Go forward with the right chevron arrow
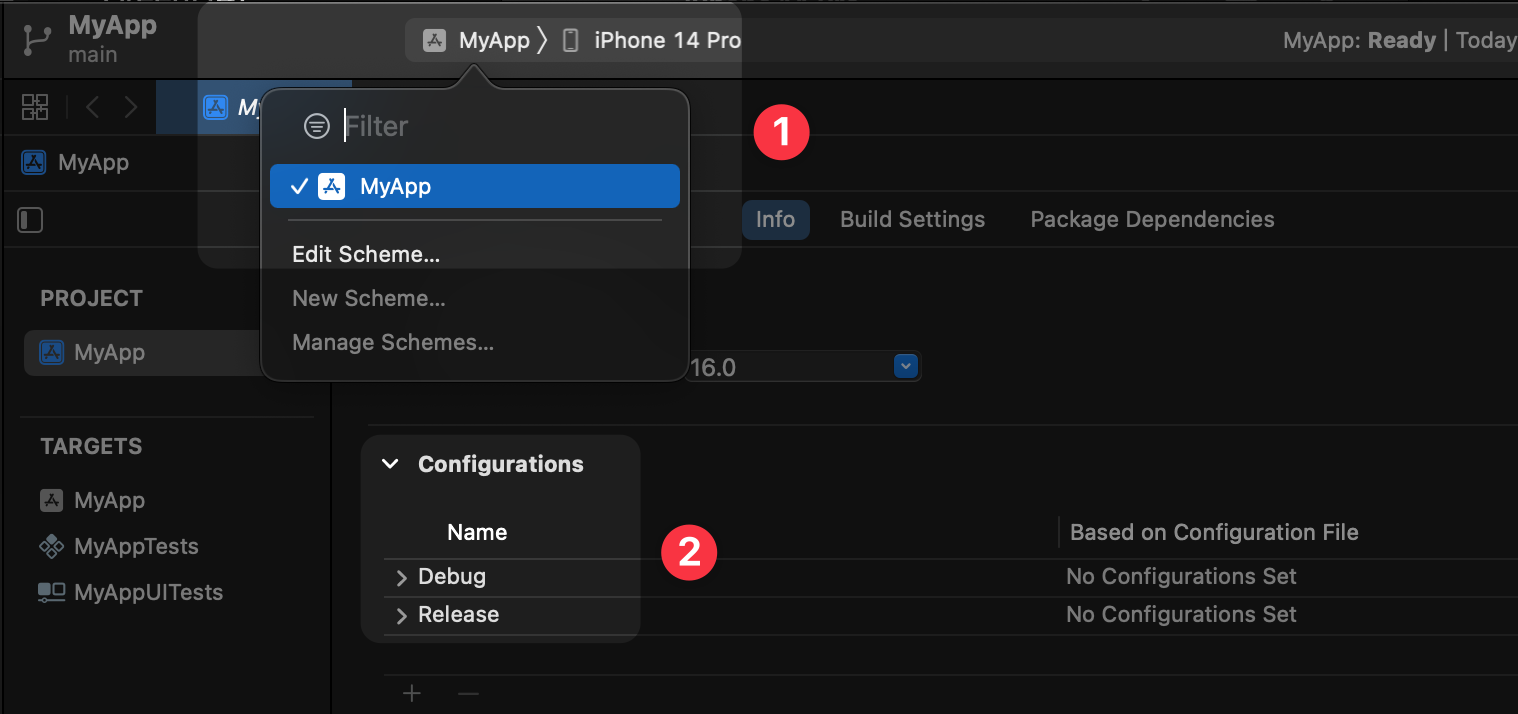 (131, 107)
